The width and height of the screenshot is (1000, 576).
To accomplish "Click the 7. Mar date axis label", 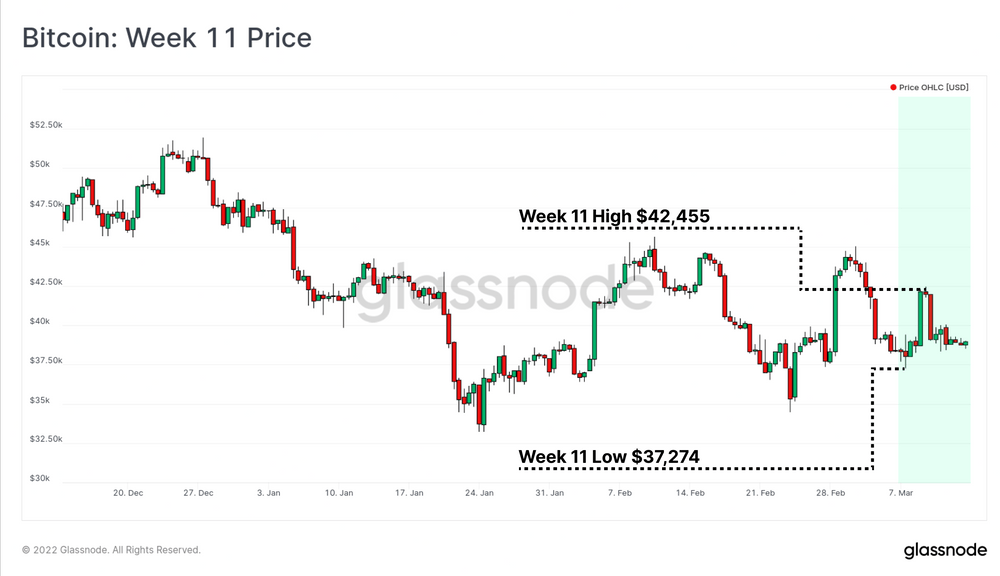I will 901,493.
